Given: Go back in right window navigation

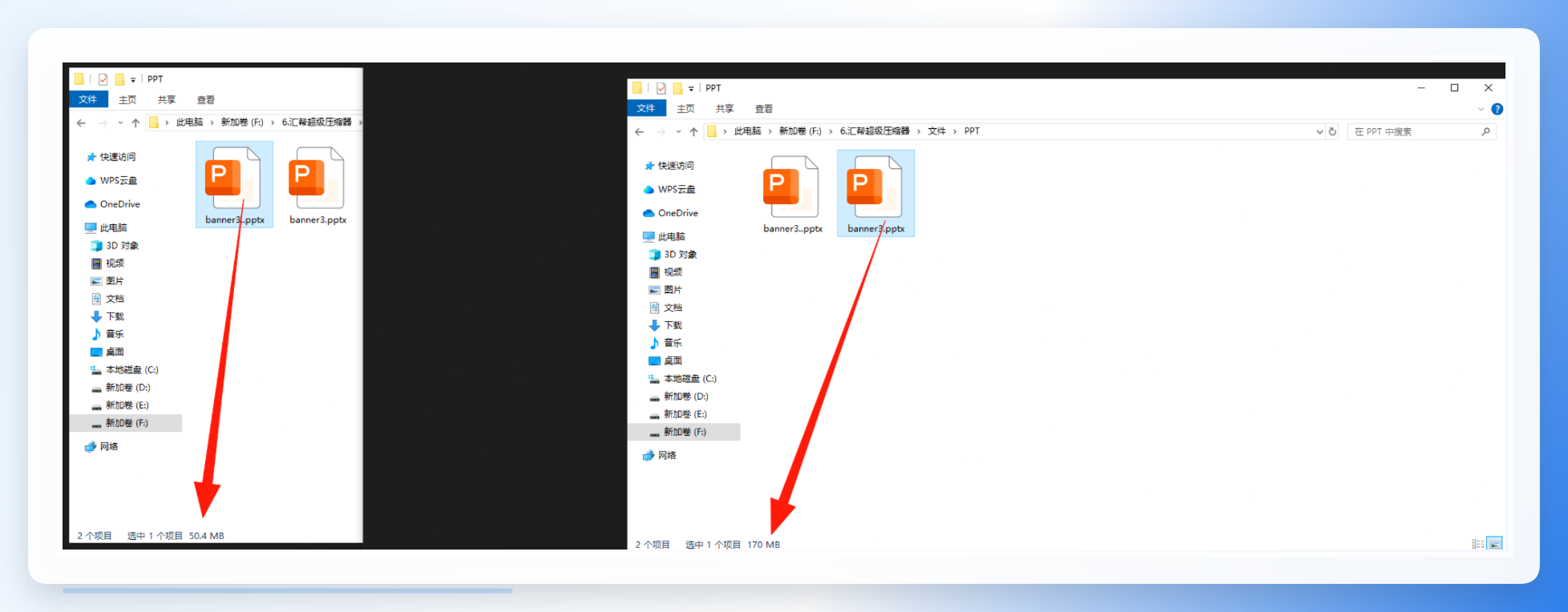Looking at the screenshot, I should (639, 131).
